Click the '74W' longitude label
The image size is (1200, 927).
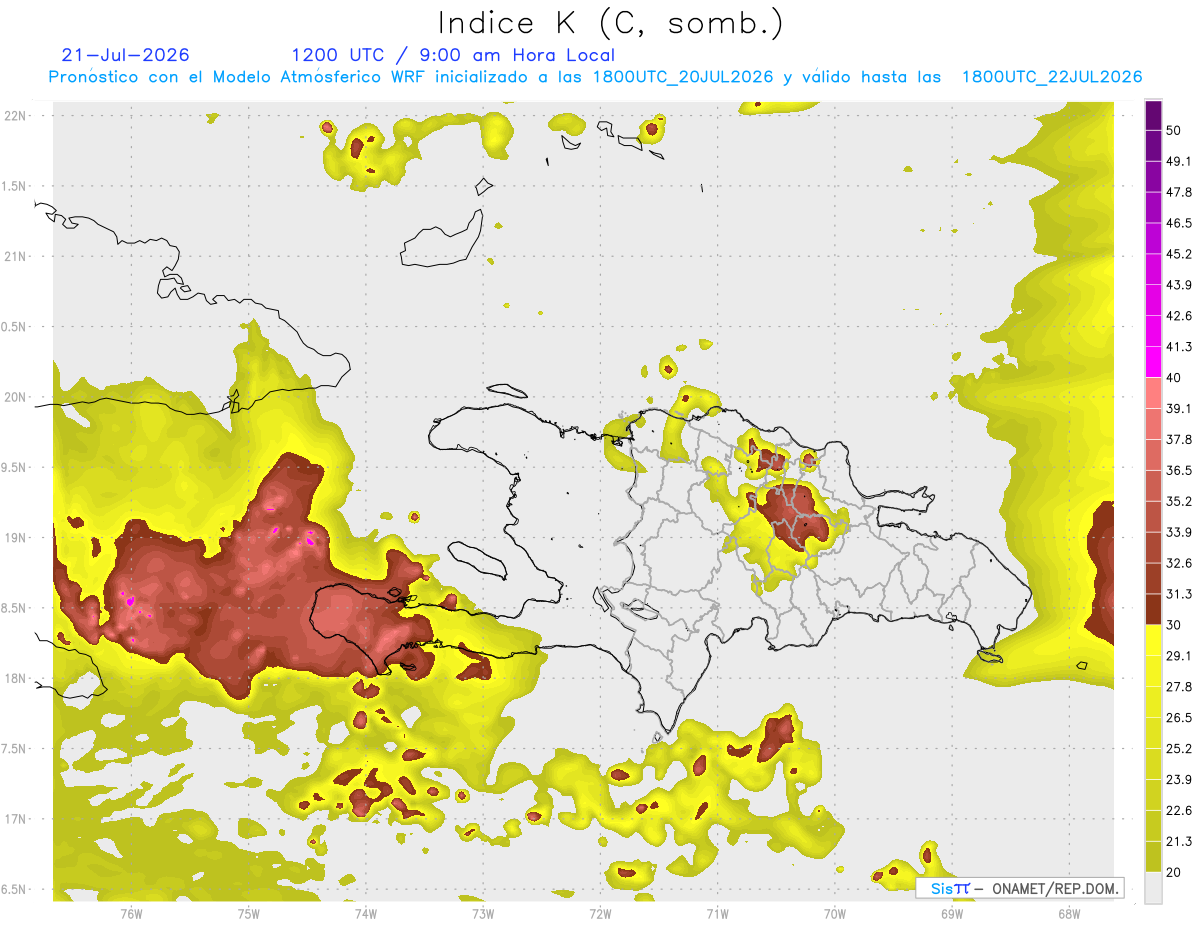[x=365, y=913]
